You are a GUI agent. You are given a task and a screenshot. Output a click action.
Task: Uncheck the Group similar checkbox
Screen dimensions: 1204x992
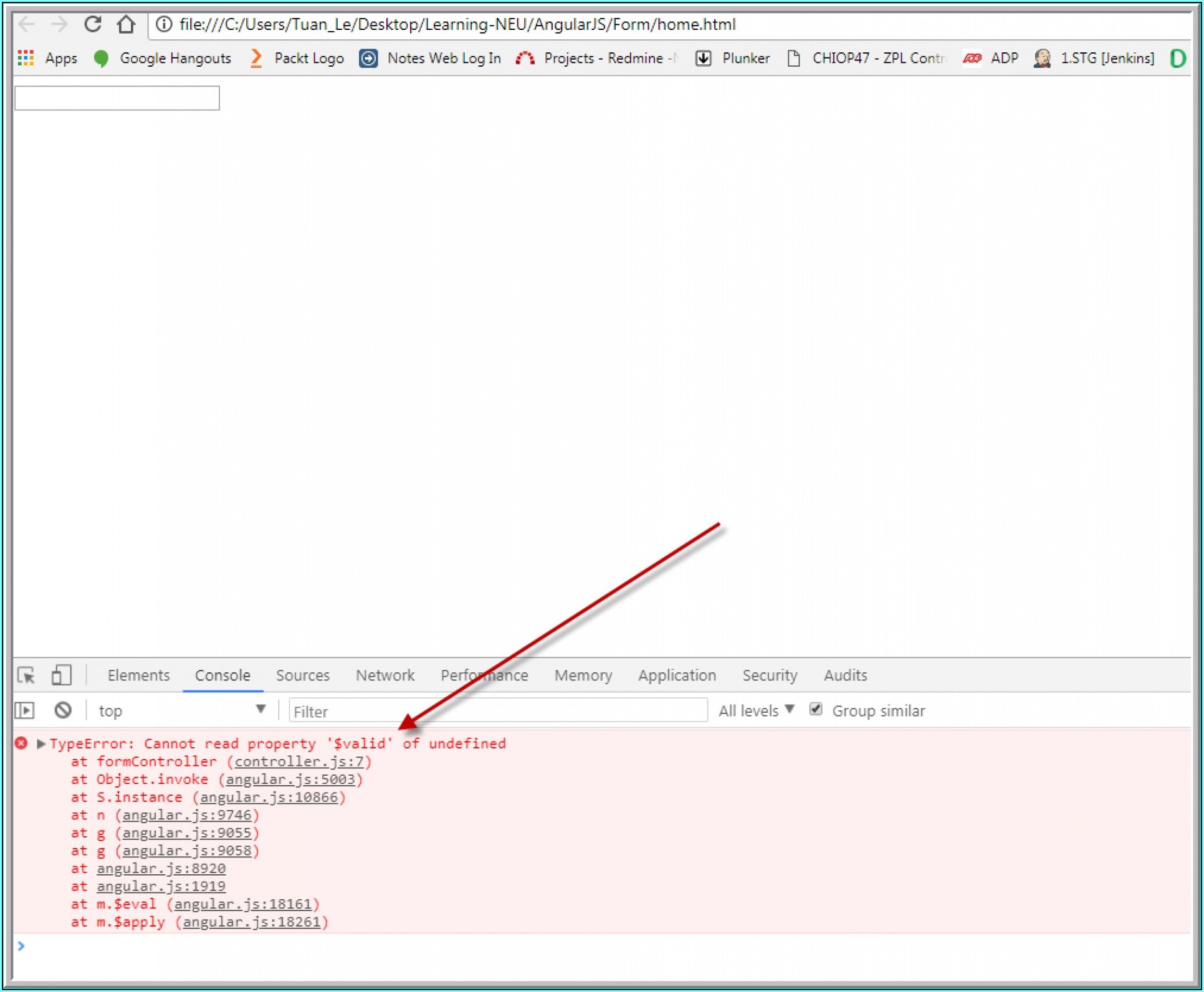(815, 709)
